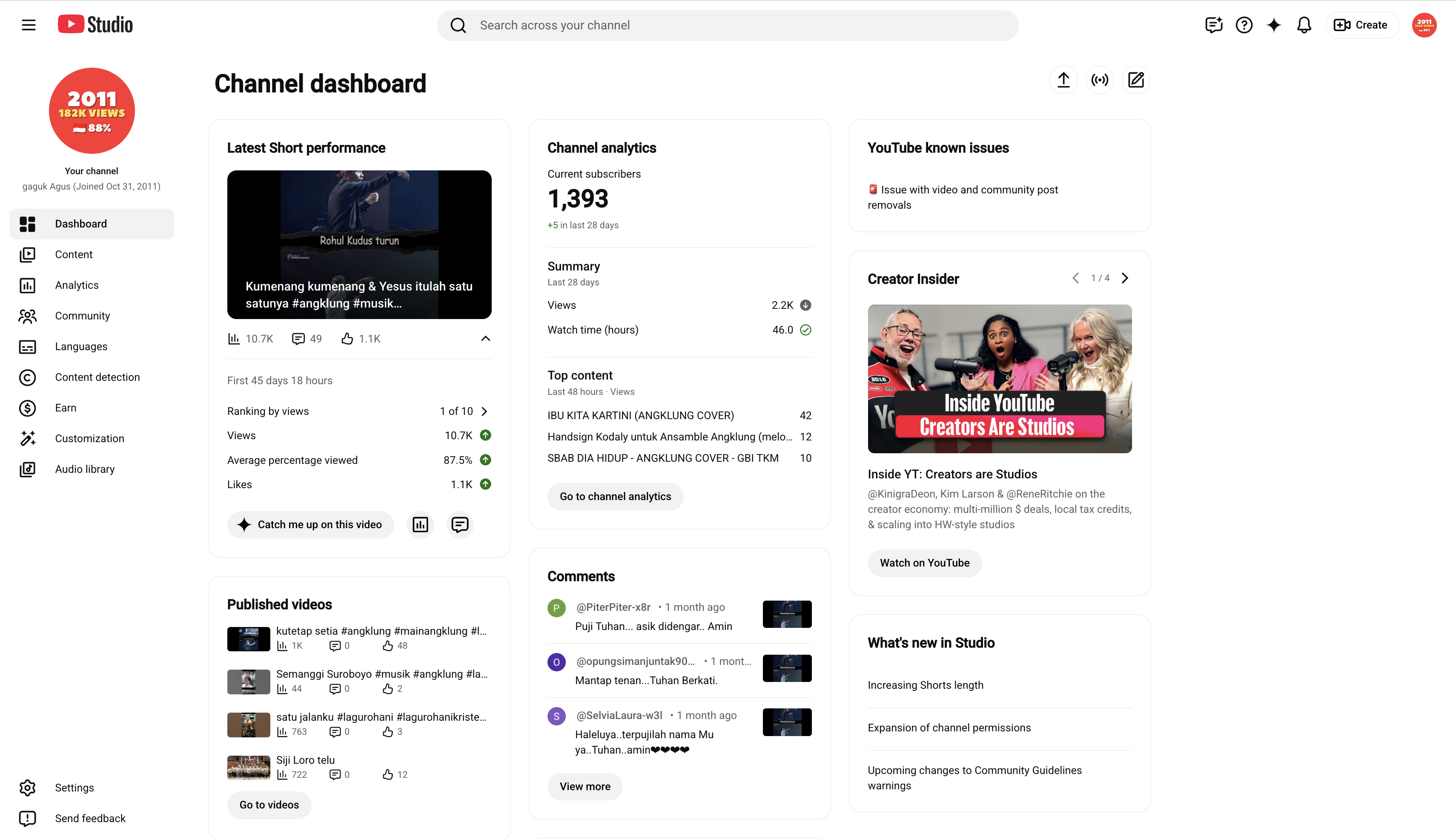Screen dimensions: 1456x840
Task: Open Analytics in the sidebar
Action: click(92, 285)
